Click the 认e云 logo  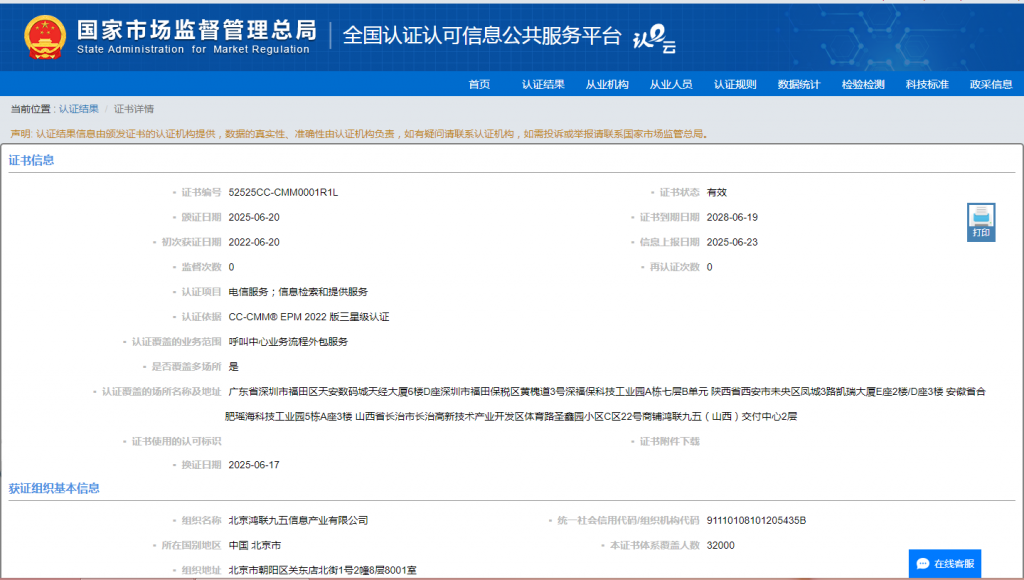(655, 38)
